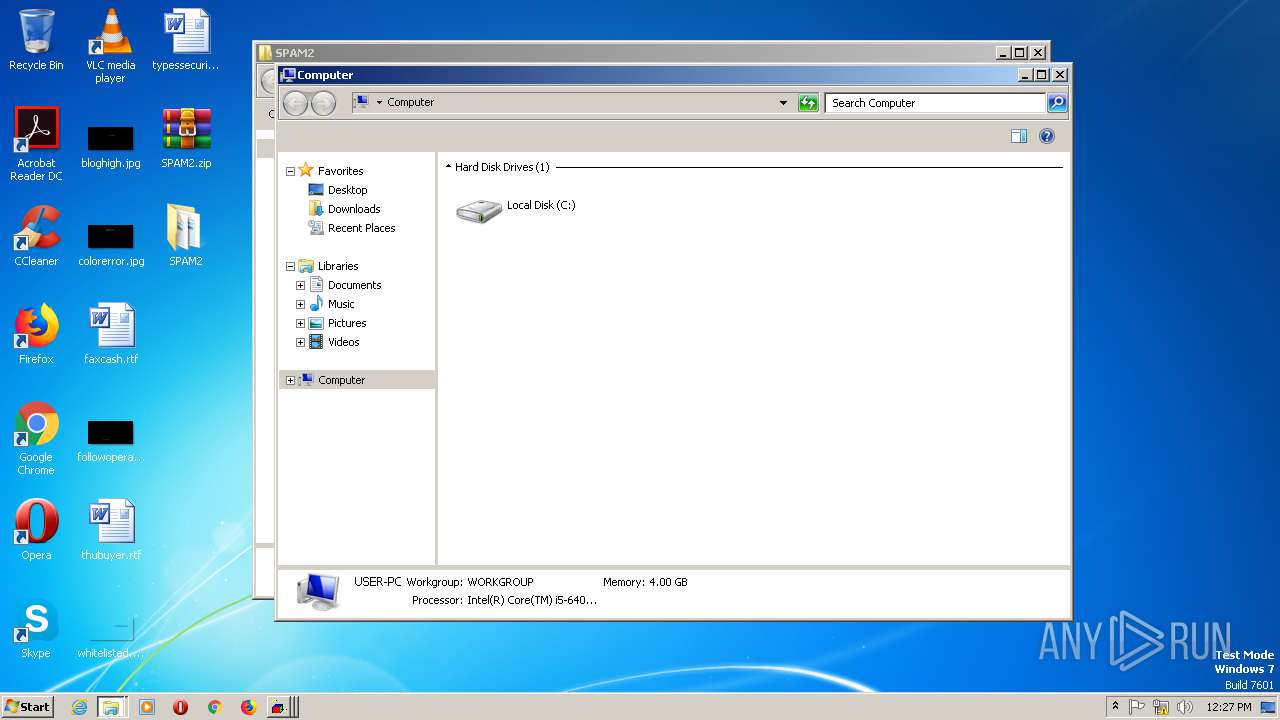
Task: Open the Action Center flag icon
Action: tap(1137, 707)
